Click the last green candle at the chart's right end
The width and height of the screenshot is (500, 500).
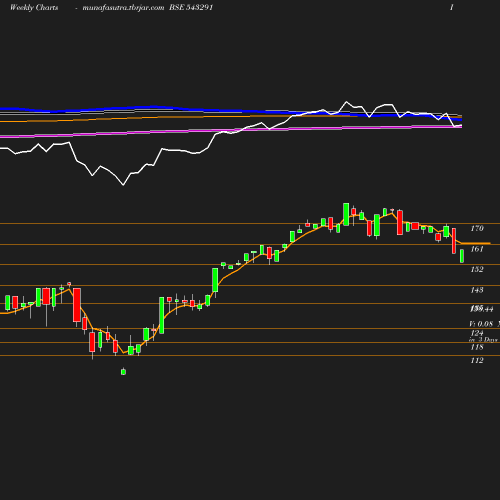pyautogui.click(x=462, y=256)
